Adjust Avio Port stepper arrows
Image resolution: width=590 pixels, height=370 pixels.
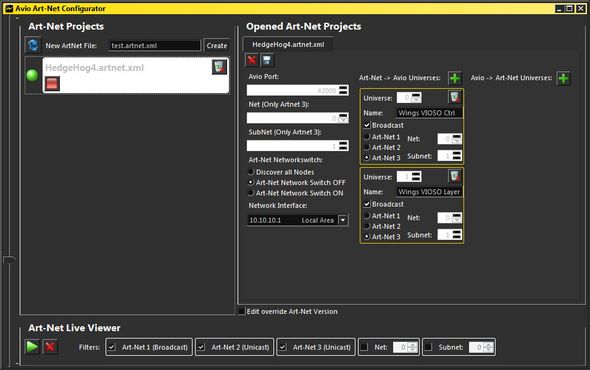point(343,90)
